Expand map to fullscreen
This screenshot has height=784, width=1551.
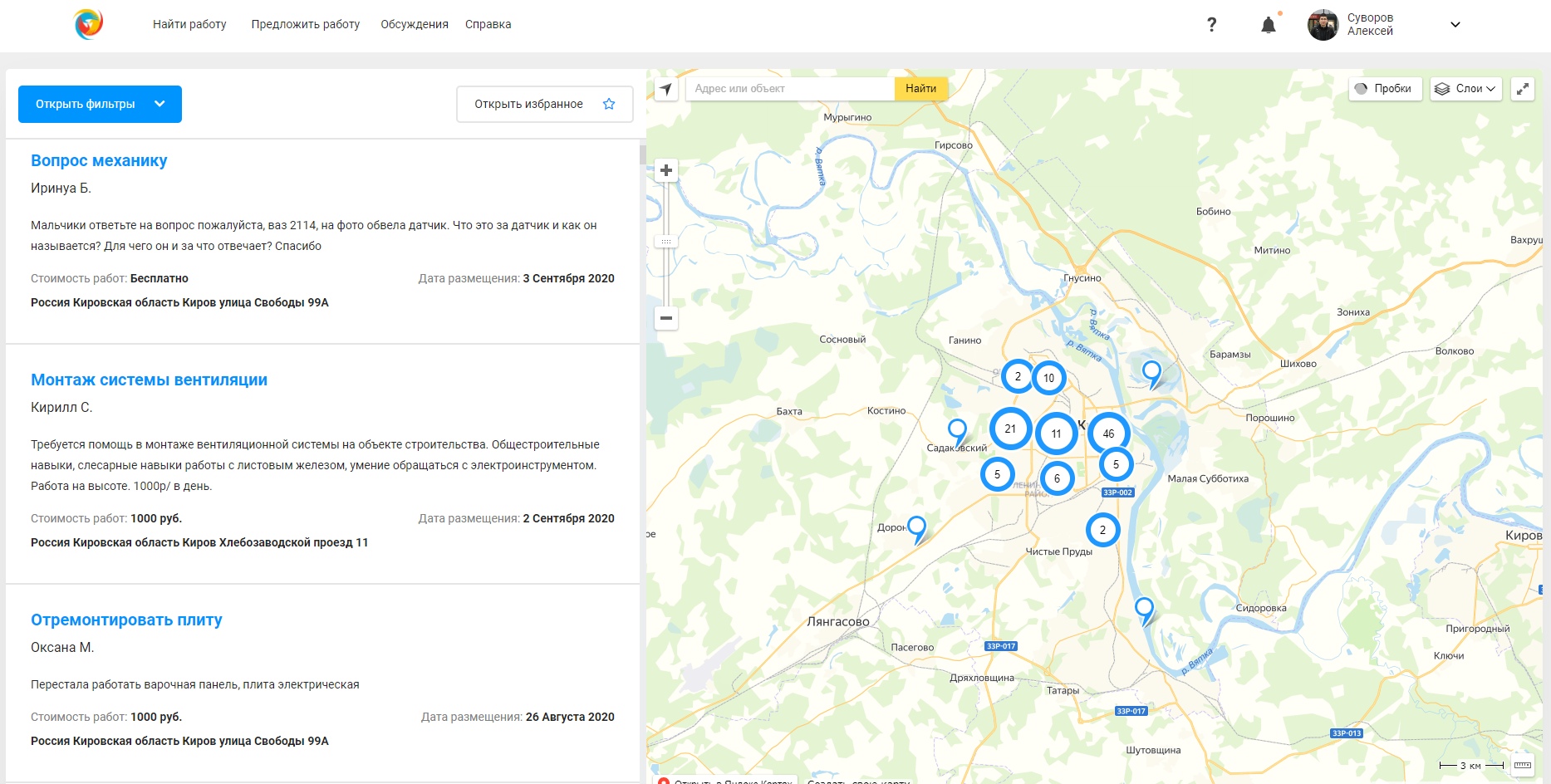(x=1522, y=89)
